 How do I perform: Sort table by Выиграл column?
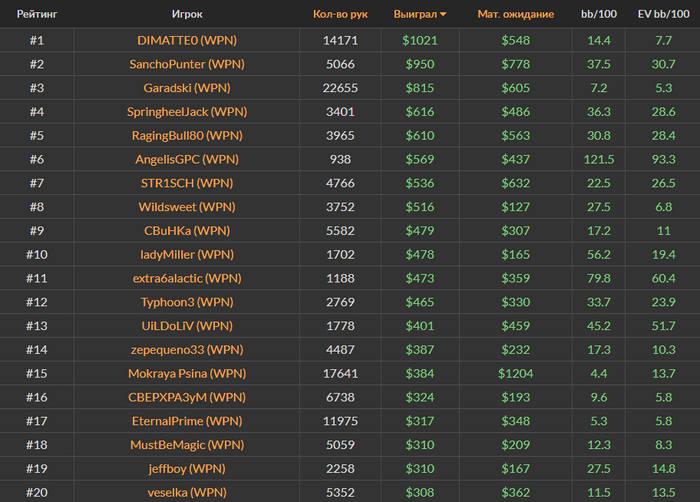[x=416, y=15]
